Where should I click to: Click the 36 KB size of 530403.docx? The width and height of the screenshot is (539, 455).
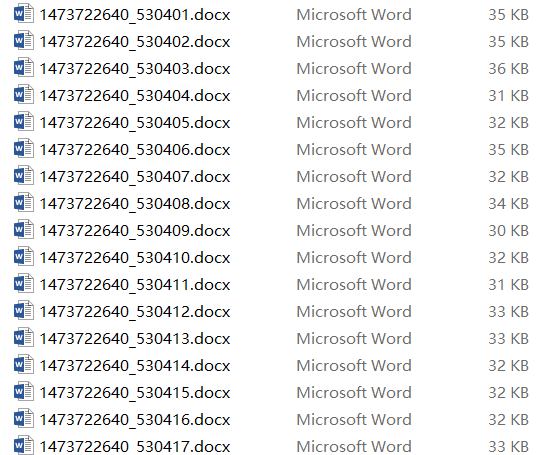pos(508,69)
